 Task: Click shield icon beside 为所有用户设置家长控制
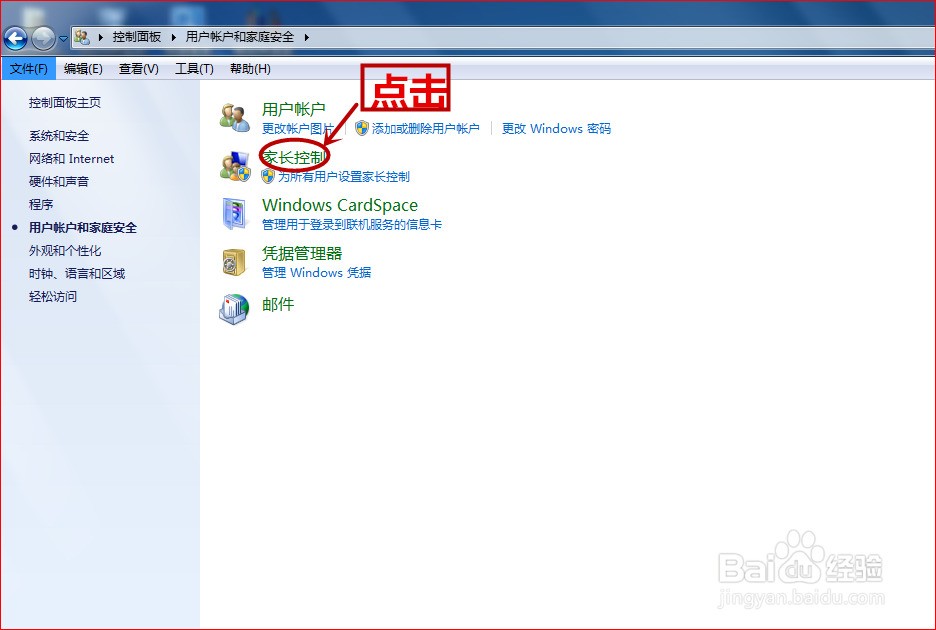pos(268,176)
